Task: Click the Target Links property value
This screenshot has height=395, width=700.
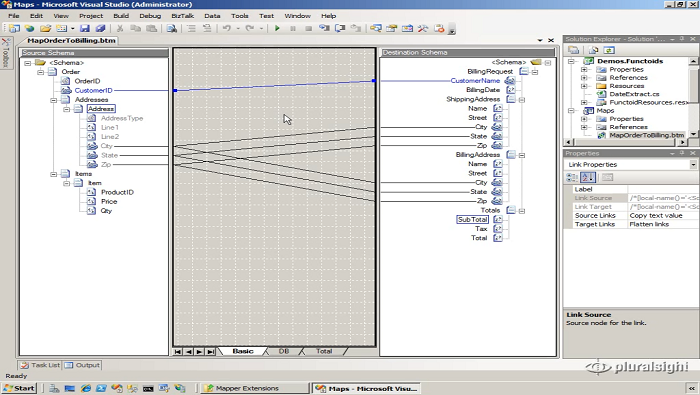Action: 663,225
